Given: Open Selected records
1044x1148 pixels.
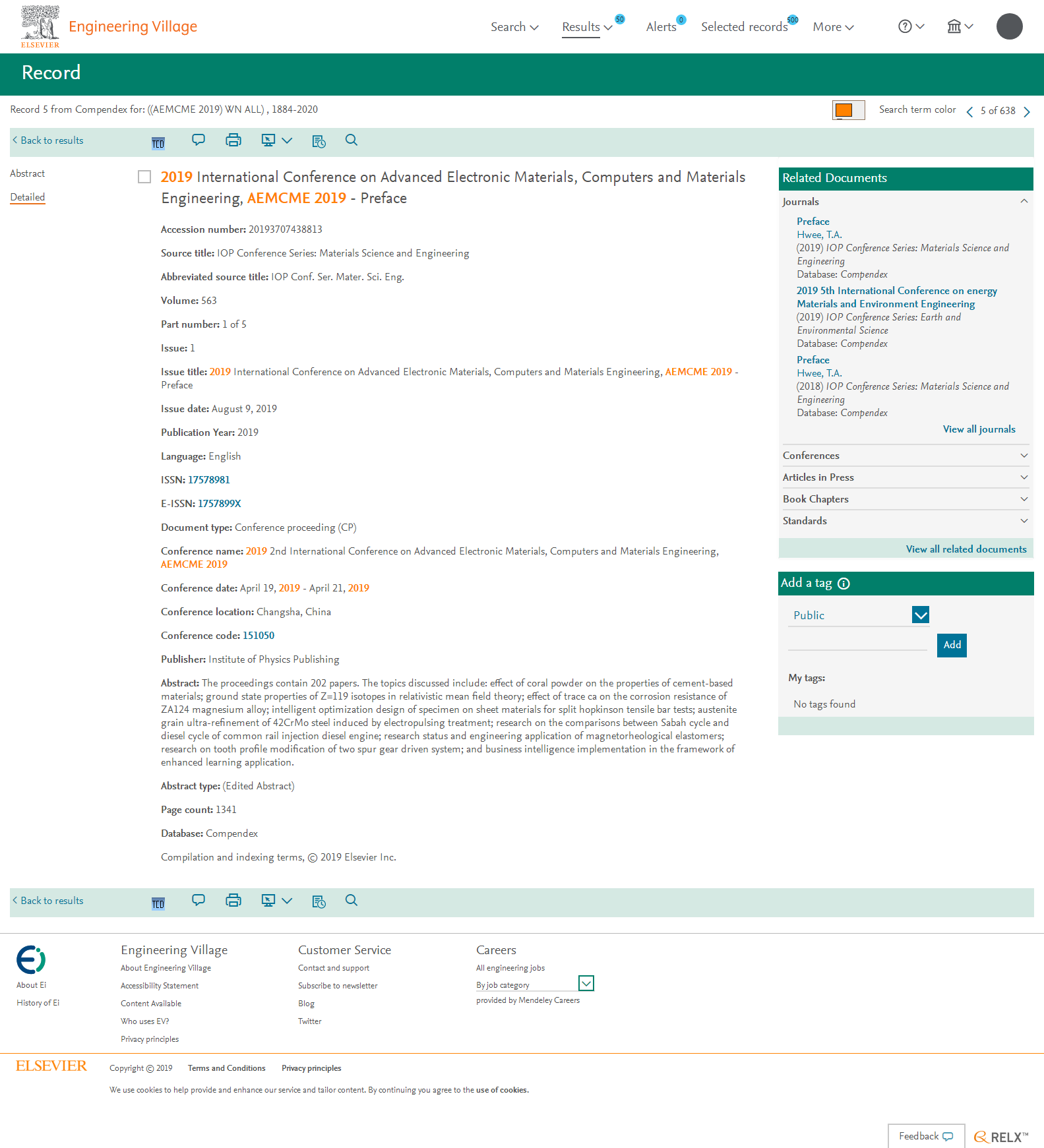Looking at the screenshot, I should pyautogui.click(x=745, y=27).
